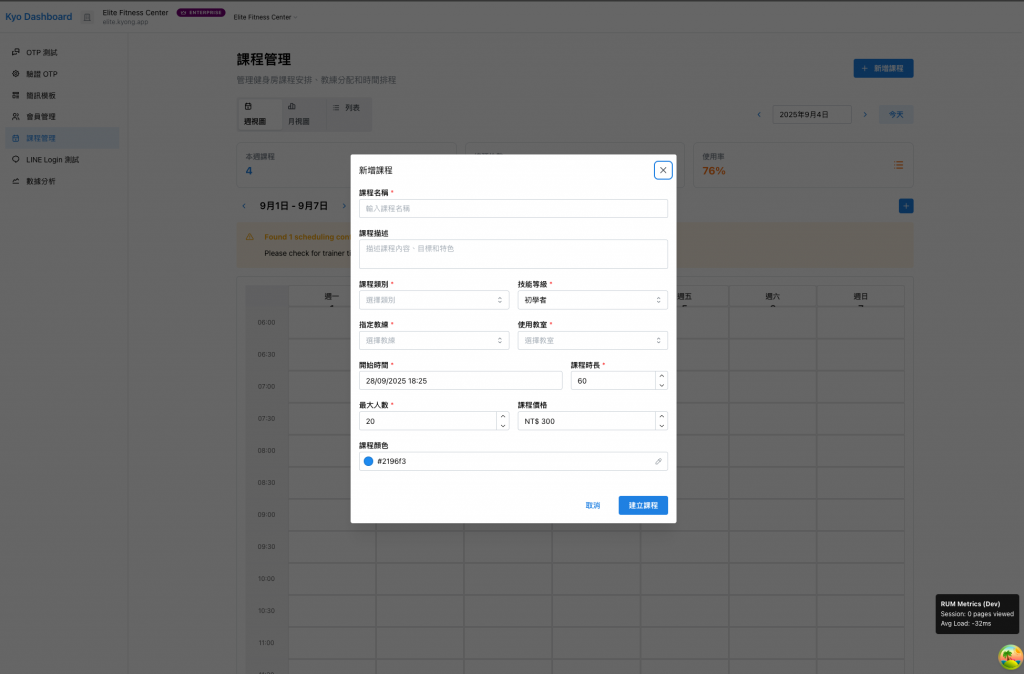Click the 週六 column header
The image size is (1024, 674).
(773, 297)
